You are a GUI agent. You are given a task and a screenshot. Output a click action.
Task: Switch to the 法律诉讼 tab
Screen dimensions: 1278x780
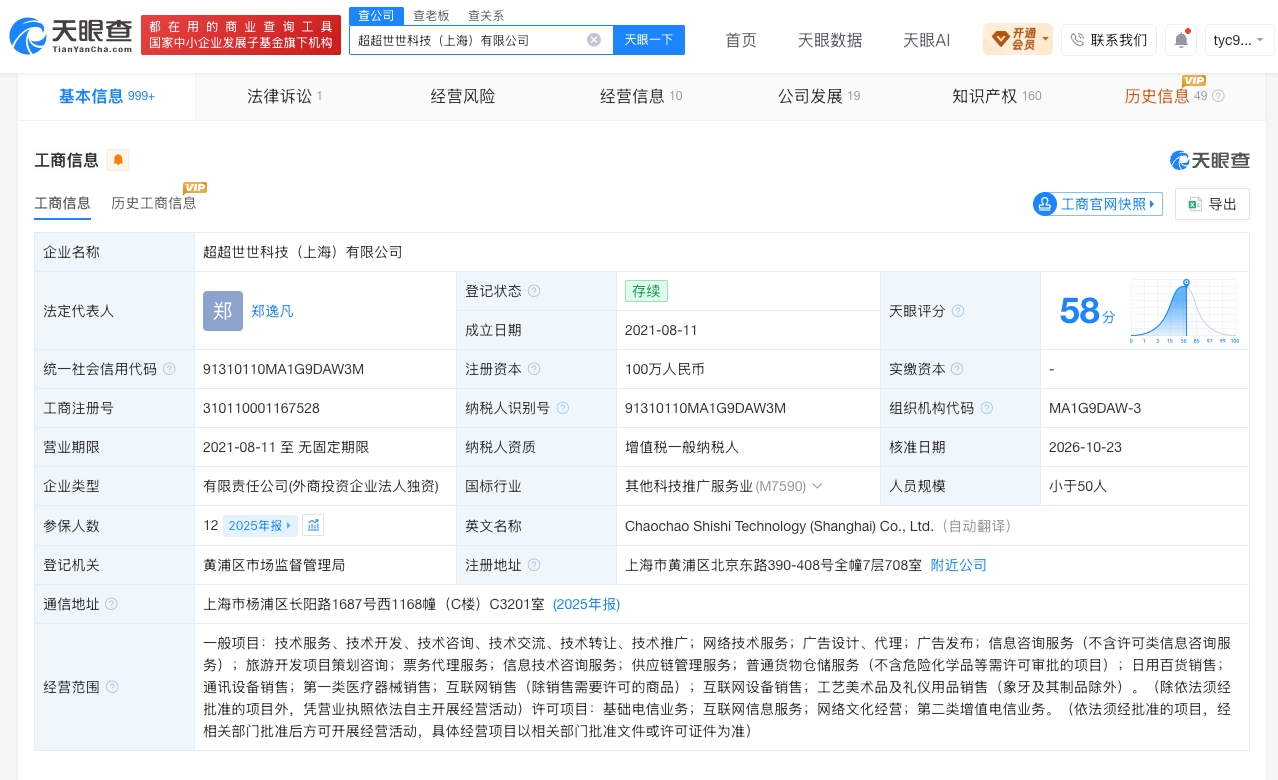284,96
